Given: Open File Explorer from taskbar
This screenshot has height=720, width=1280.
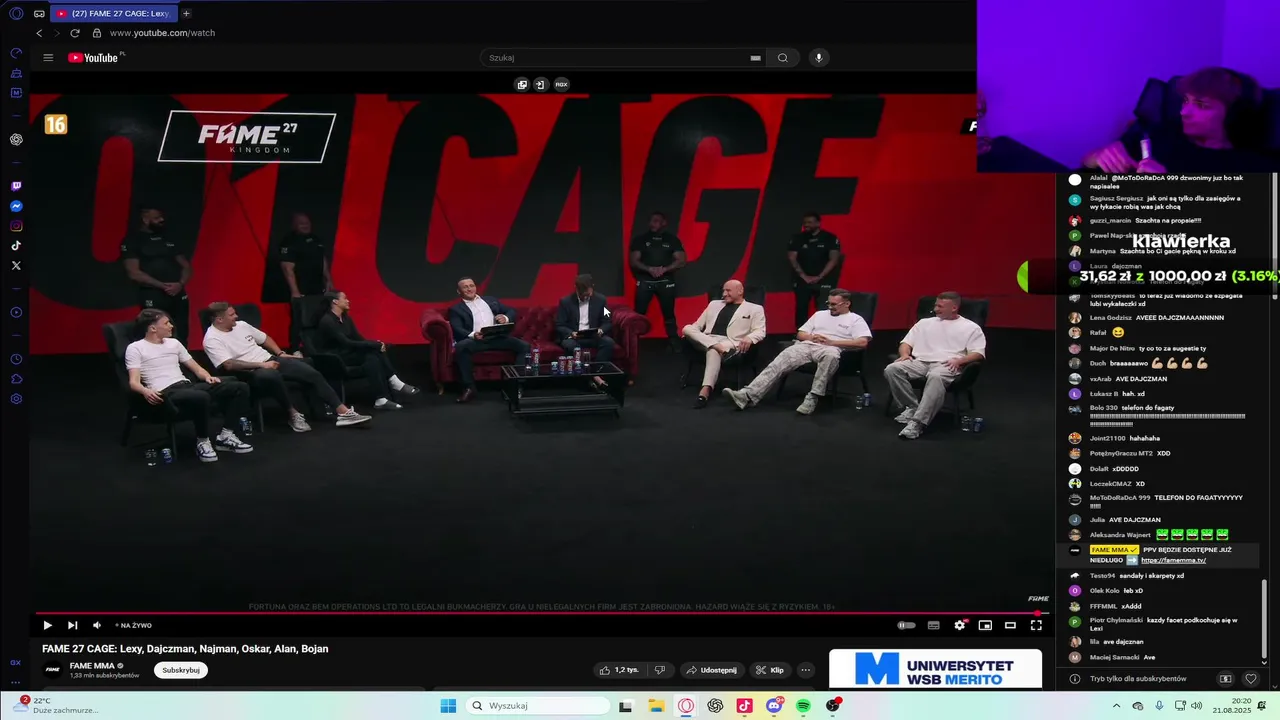Looking at the screenshot, I should point(656,706).
